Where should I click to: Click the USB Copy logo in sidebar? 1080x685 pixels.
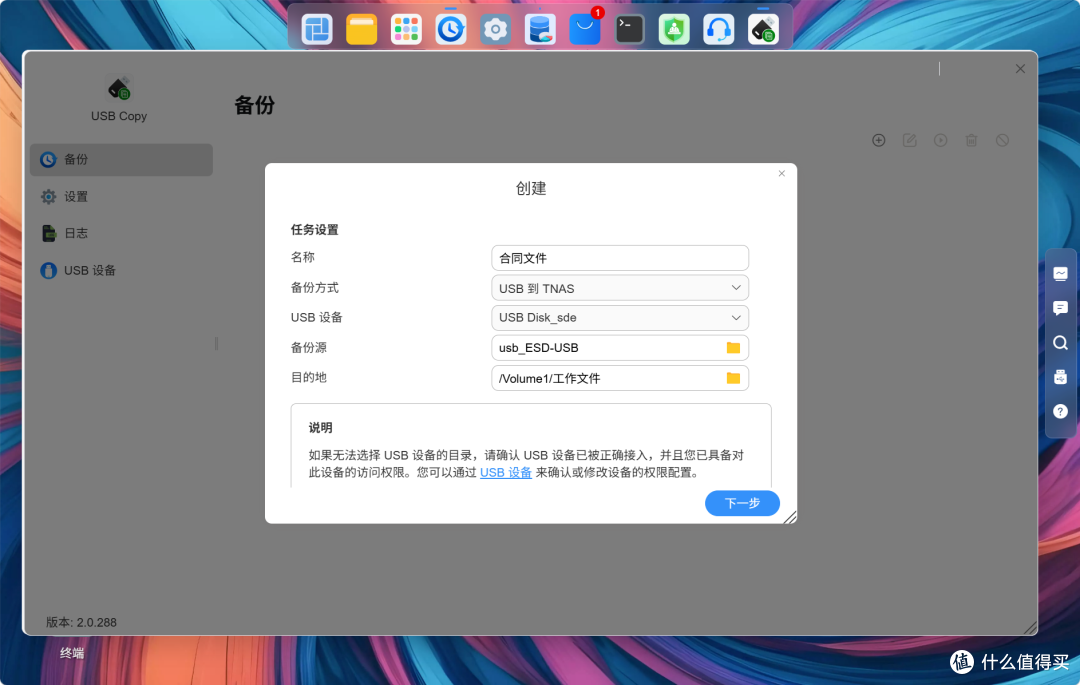click(119, 88)
